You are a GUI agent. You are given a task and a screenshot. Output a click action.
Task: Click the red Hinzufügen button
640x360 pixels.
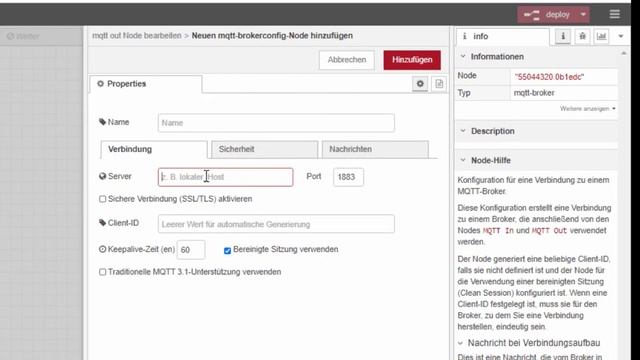tap(412, 60)
